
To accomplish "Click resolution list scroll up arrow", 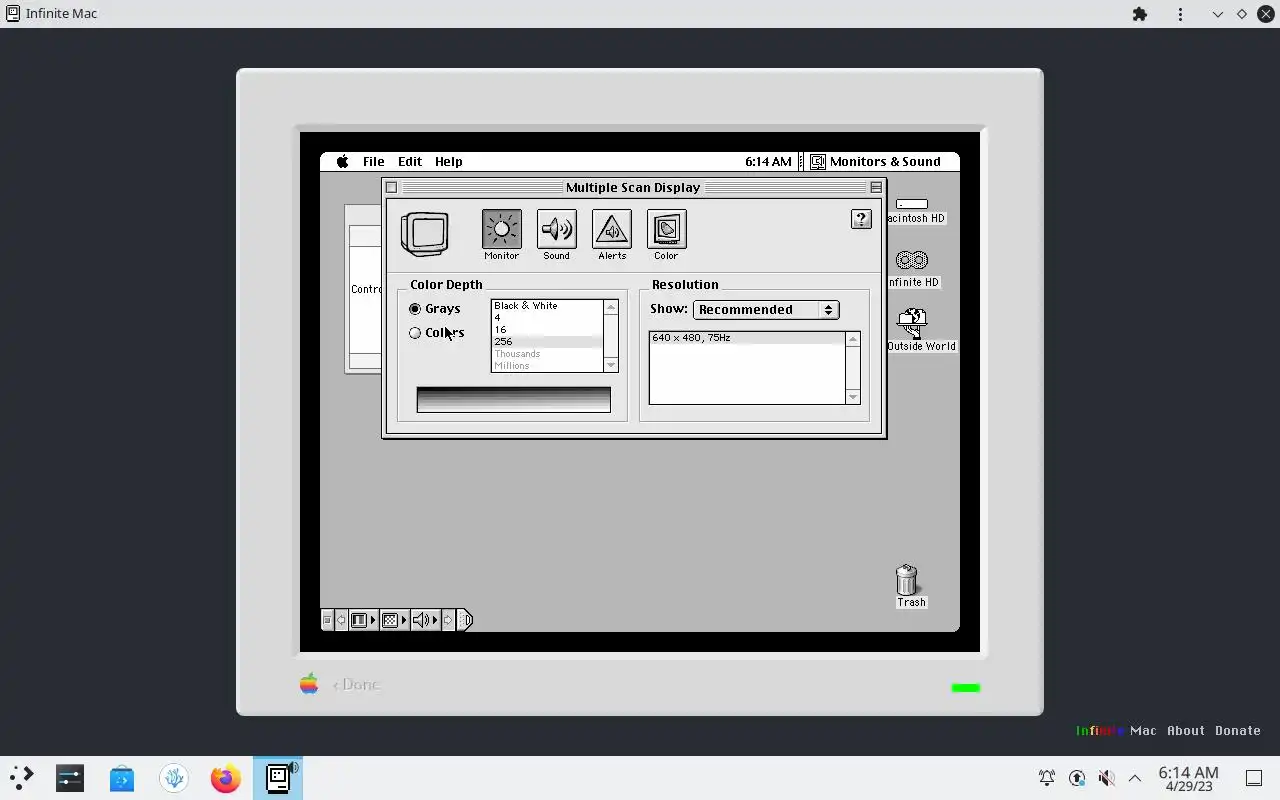I will 853,339.
